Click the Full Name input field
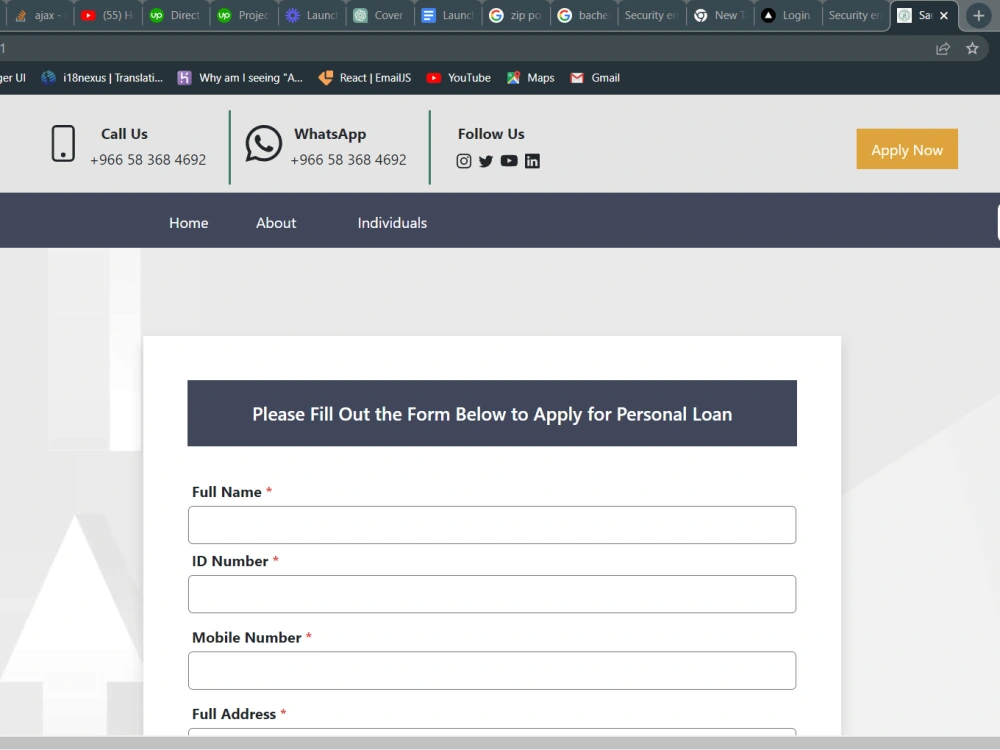1000x750 pixels. click(x=492, y=525)
